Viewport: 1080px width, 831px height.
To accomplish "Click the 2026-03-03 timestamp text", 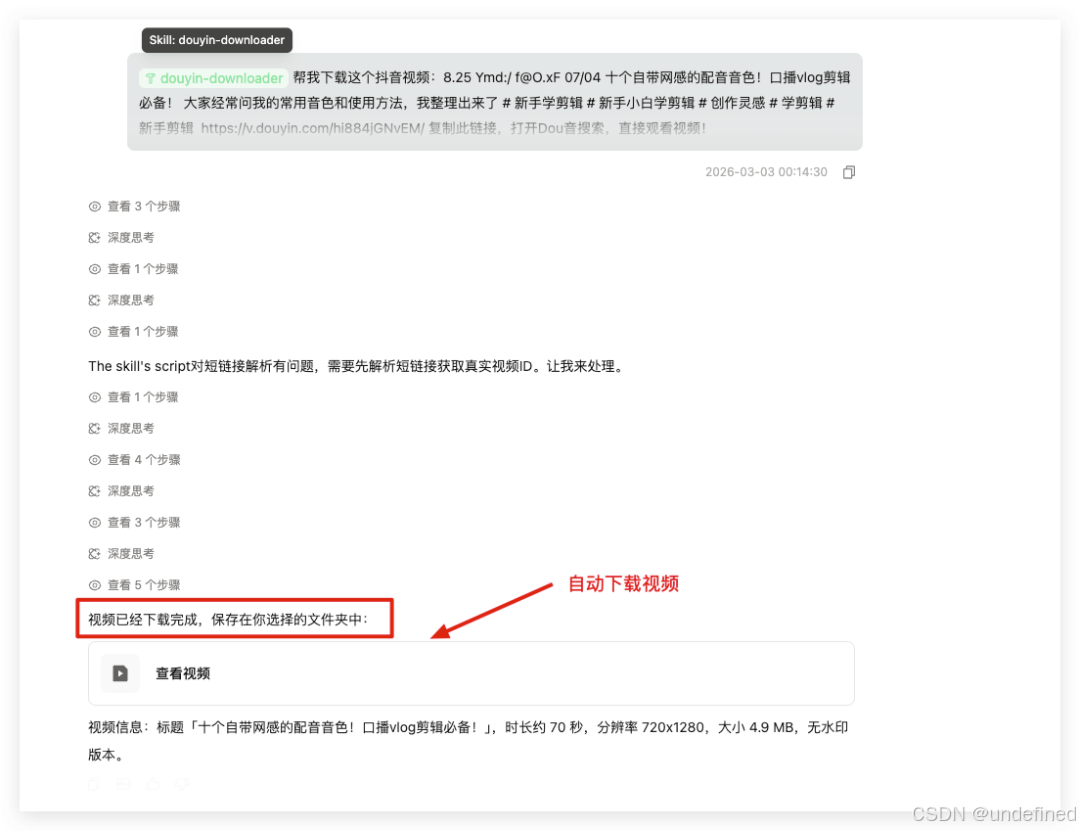I will point(766,171).
